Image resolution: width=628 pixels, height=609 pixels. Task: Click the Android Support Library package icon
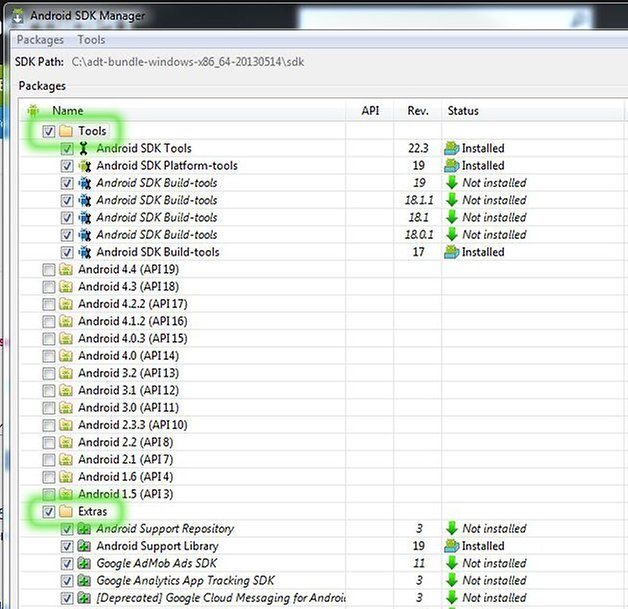tap(84, 546)
